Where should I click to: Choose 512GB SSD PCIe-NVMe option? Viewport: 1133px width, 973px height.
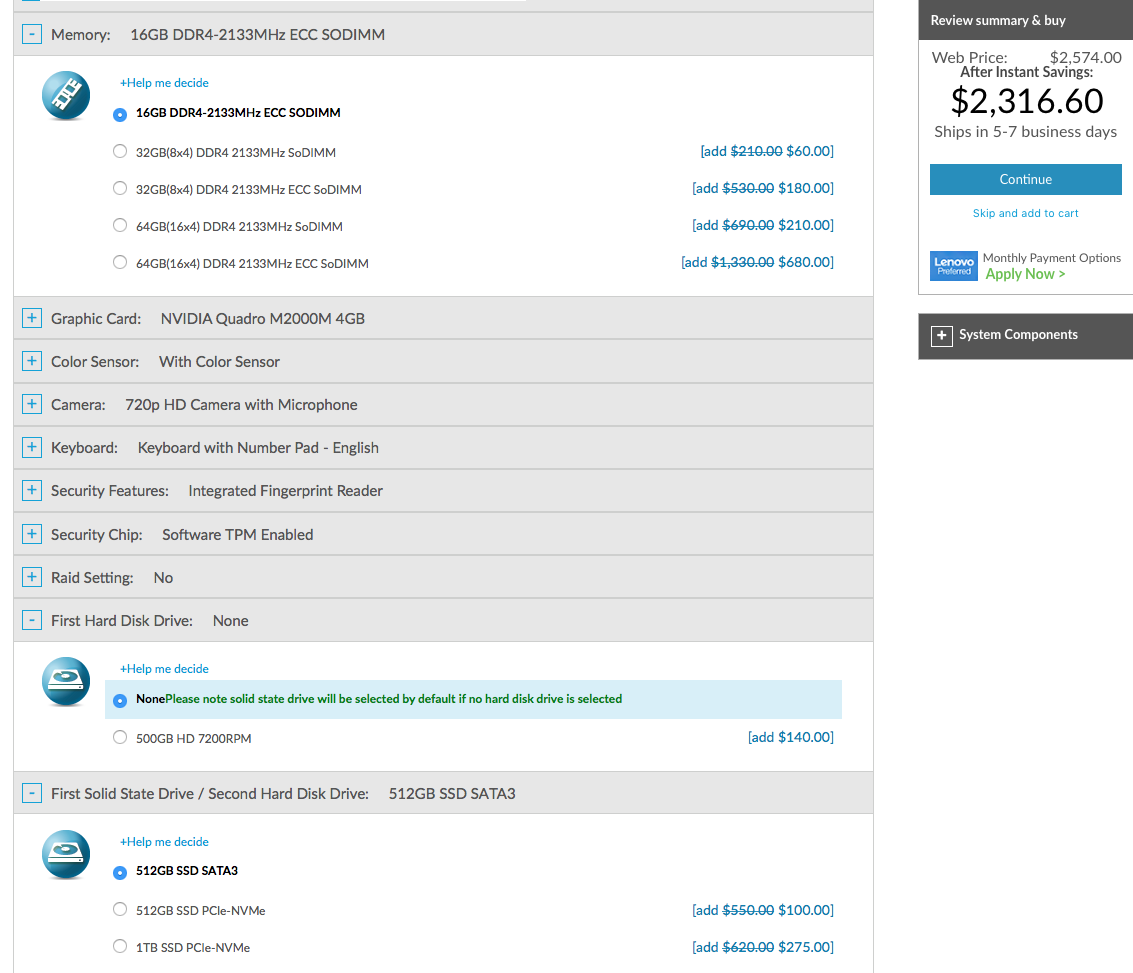coord(120,909)
